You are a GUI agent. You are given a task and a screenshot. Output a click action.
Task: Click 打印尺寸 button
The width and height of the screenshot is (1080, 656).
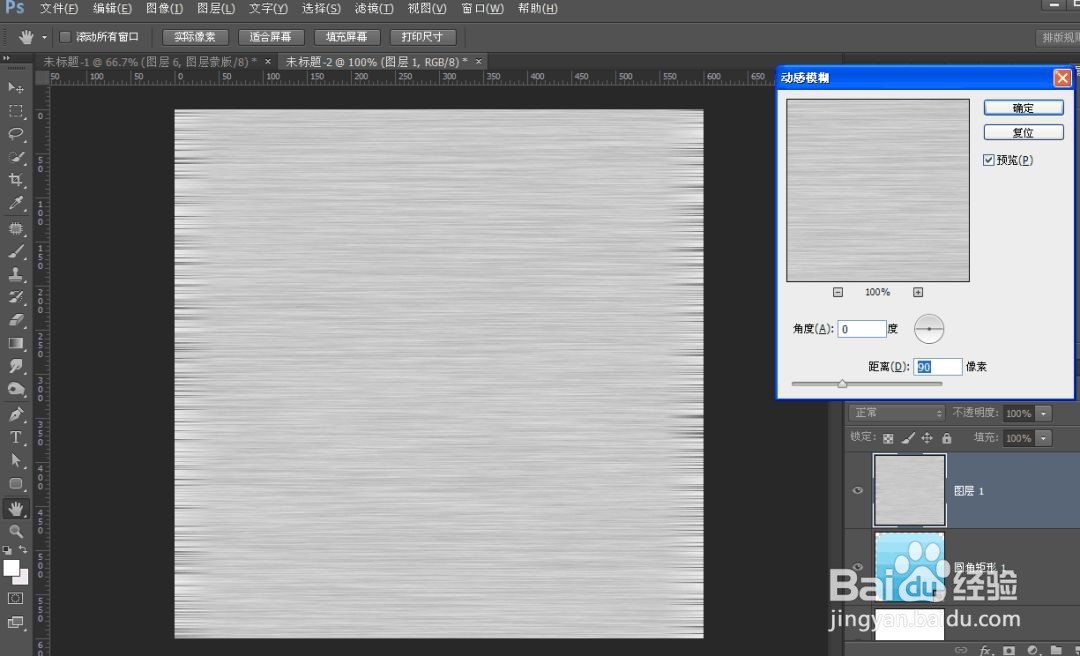[x=422, y=37]
